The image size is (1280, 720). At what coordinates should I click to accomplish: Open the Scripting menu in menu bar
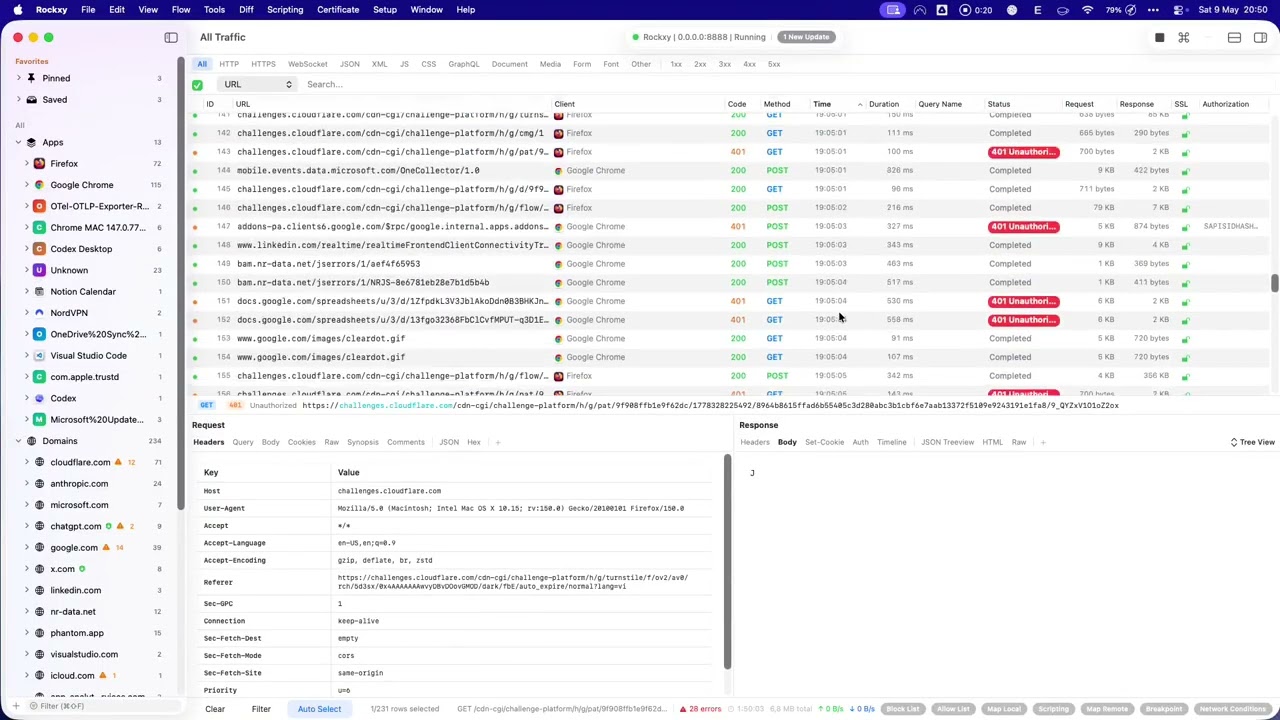pyautogui.click(x=285, y=10)
